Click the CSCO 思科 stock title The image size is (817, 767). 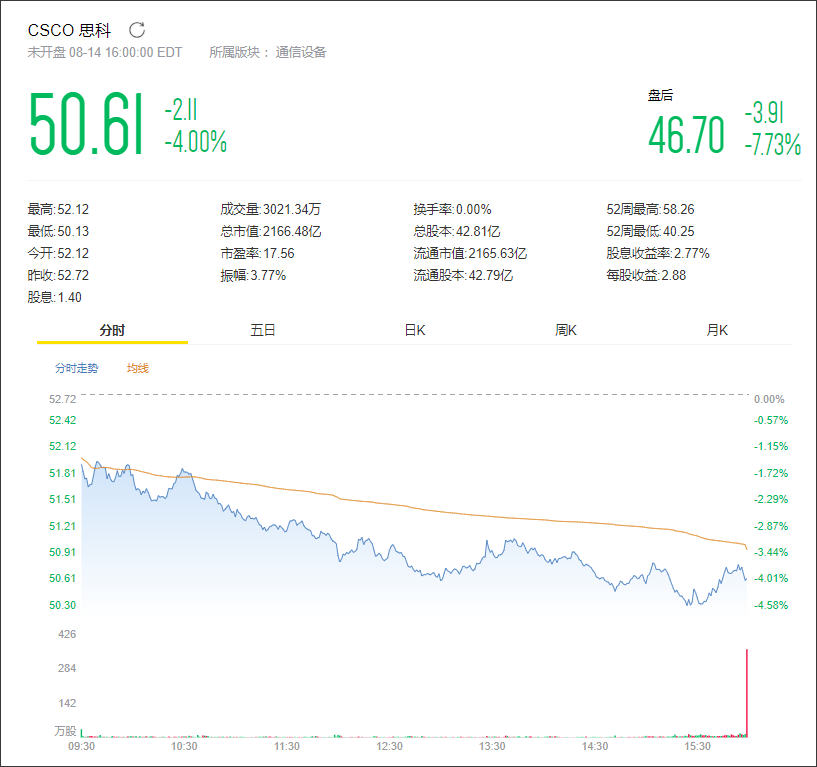[x=69, y=30]
